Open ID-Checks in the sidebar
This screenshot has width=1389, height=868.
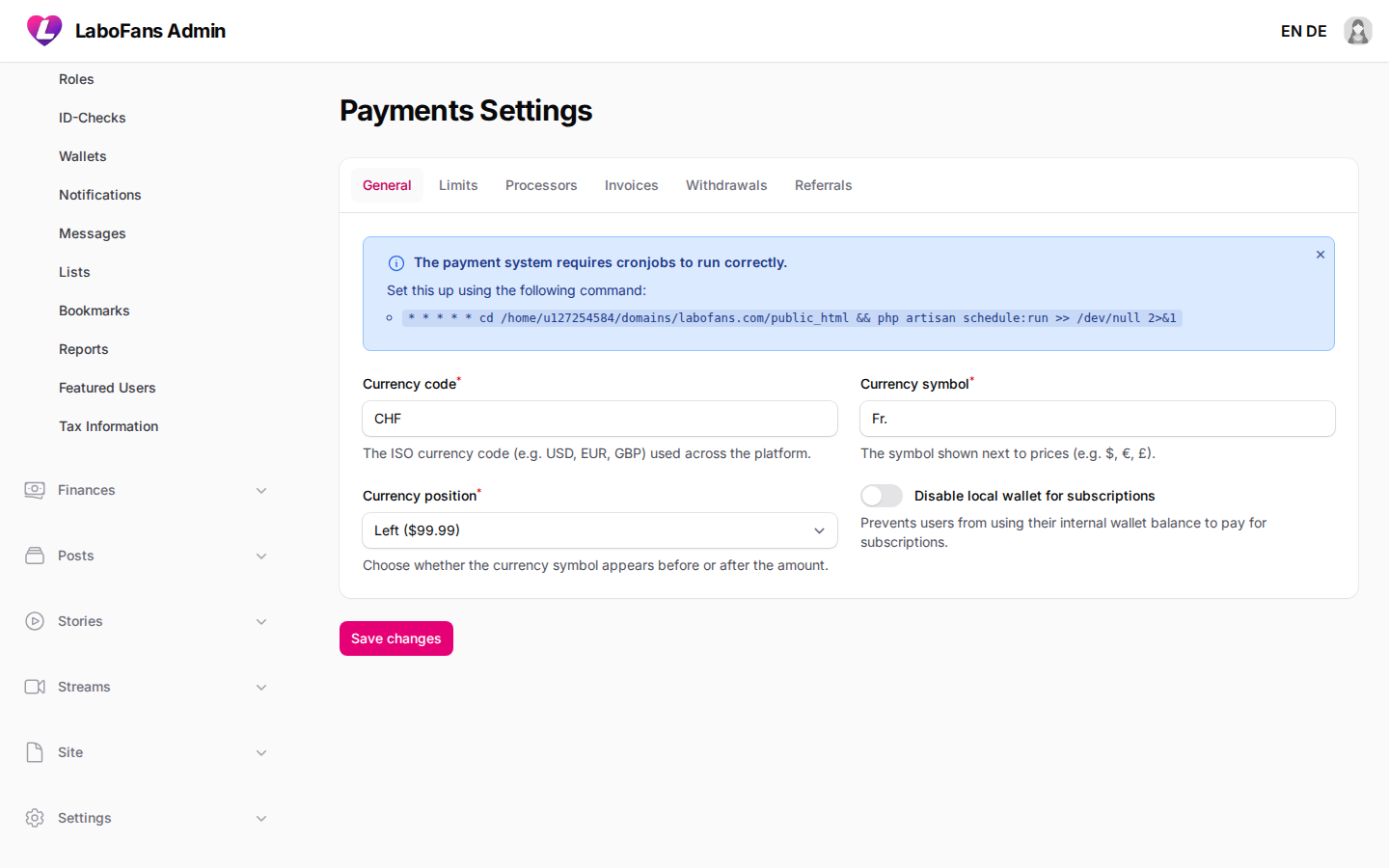coord(93,118)
